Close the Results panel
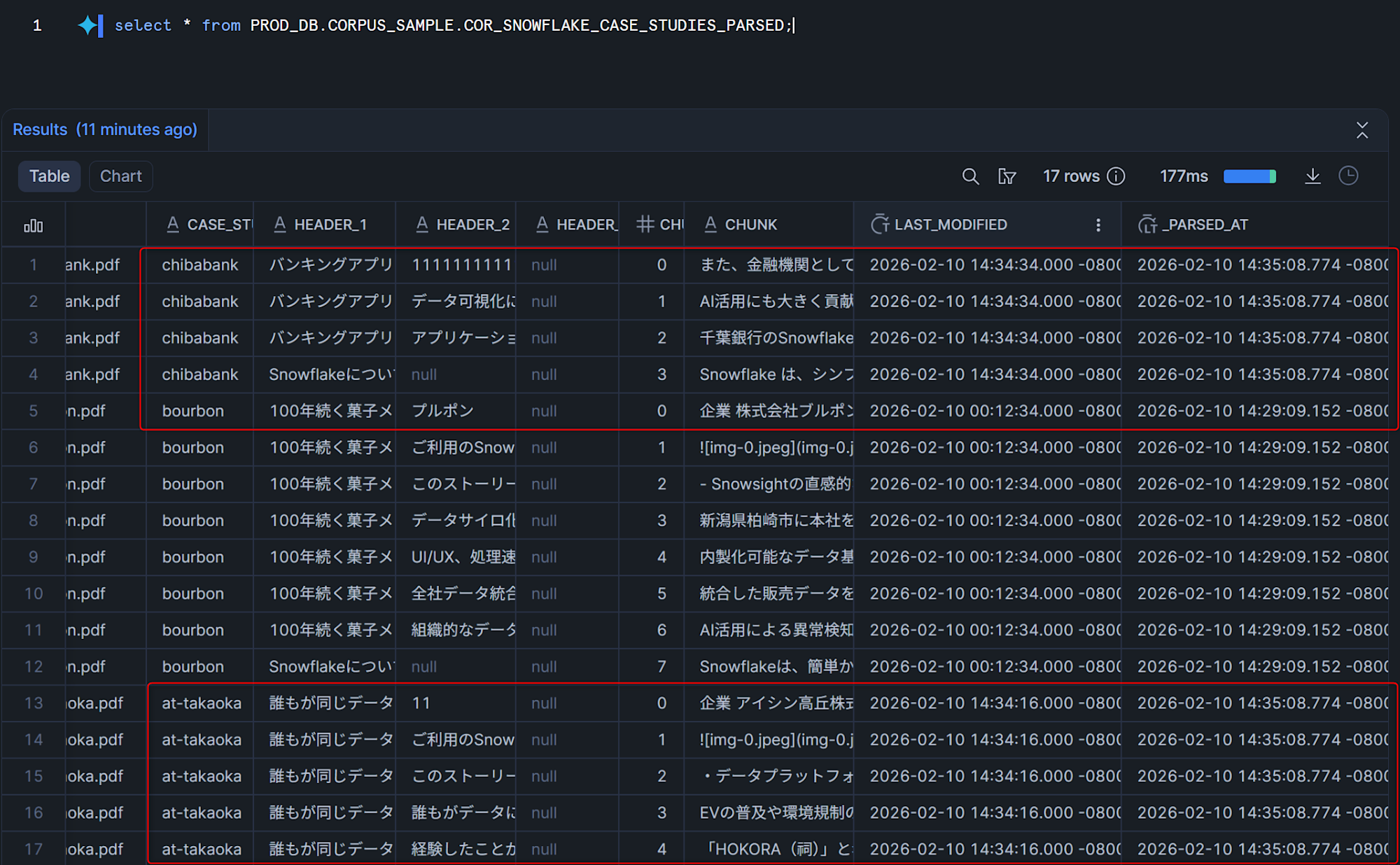 [x=1362, y=130]
